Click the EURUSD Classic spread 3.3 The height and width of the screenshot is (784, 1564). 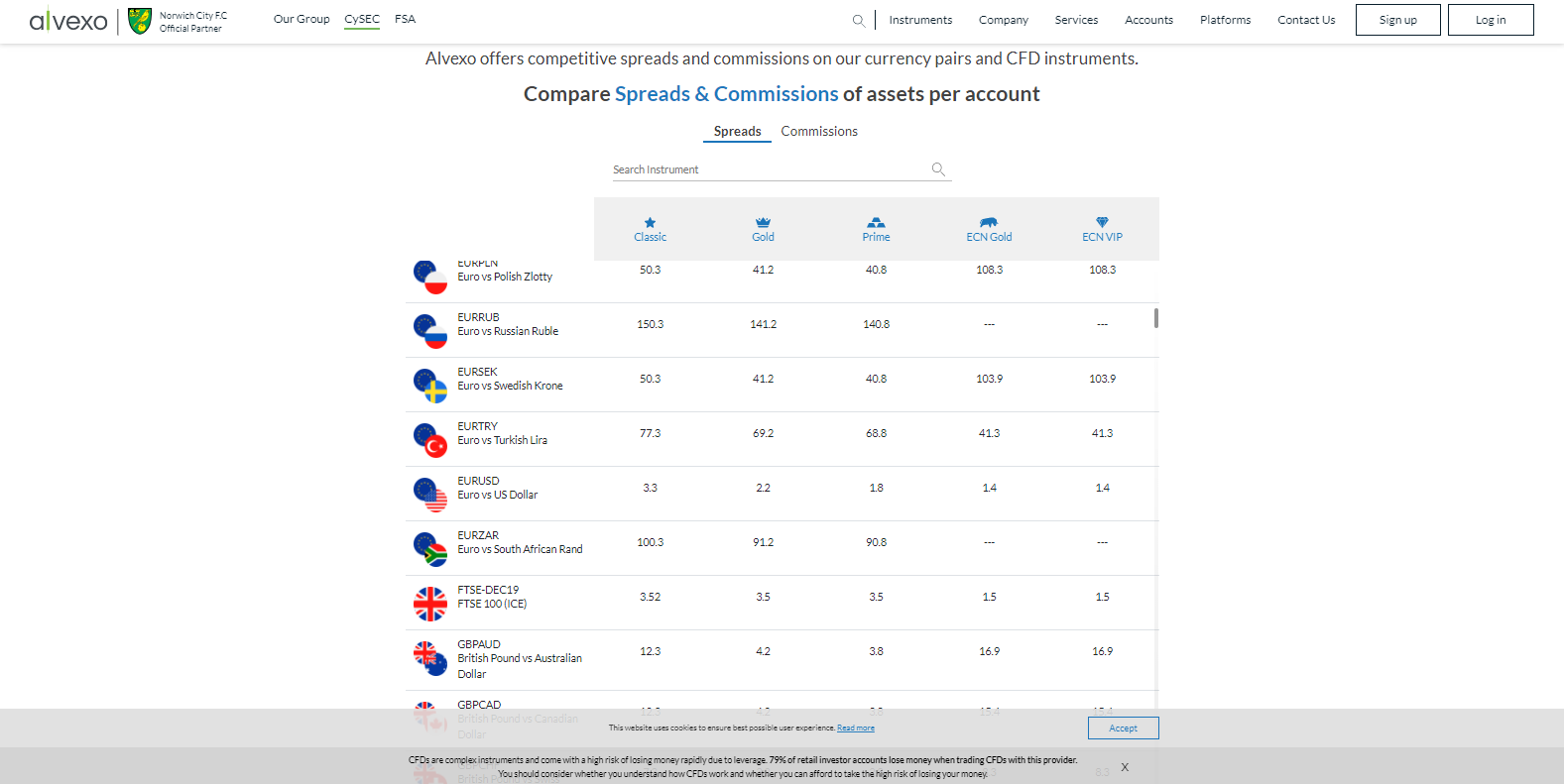pos(651,488)
